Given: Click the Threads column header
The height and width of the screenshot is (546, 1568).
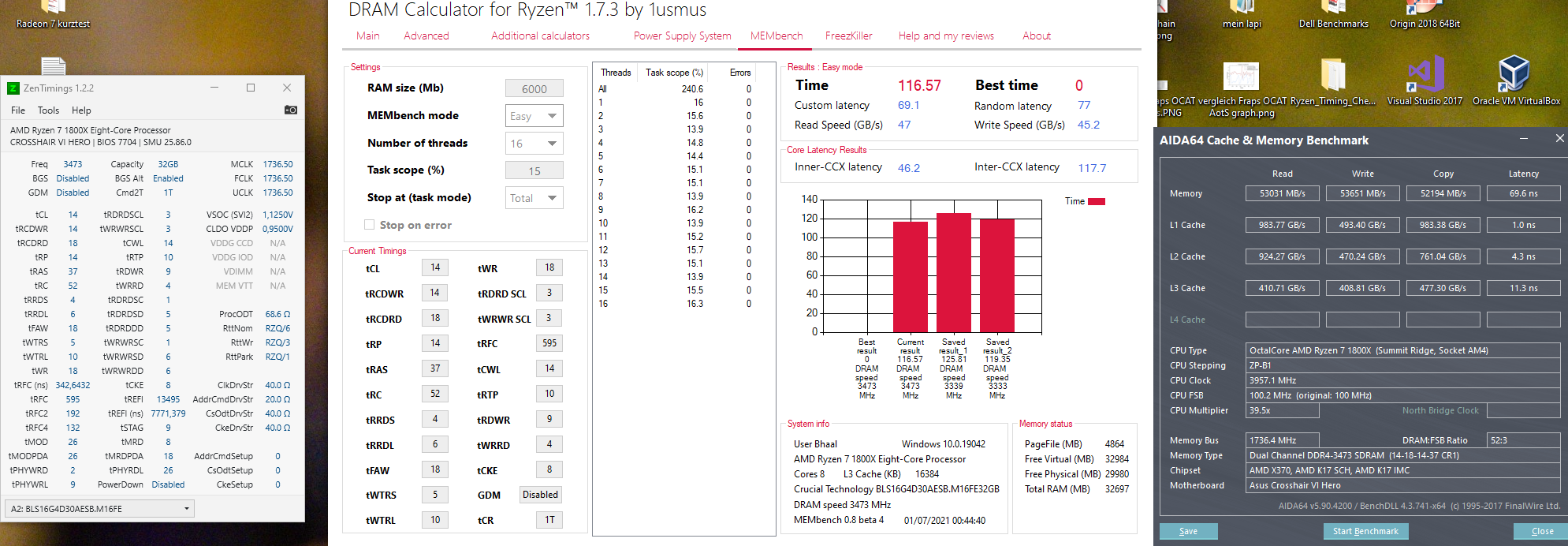Looking at the screenshot, I should pos(616,73).
